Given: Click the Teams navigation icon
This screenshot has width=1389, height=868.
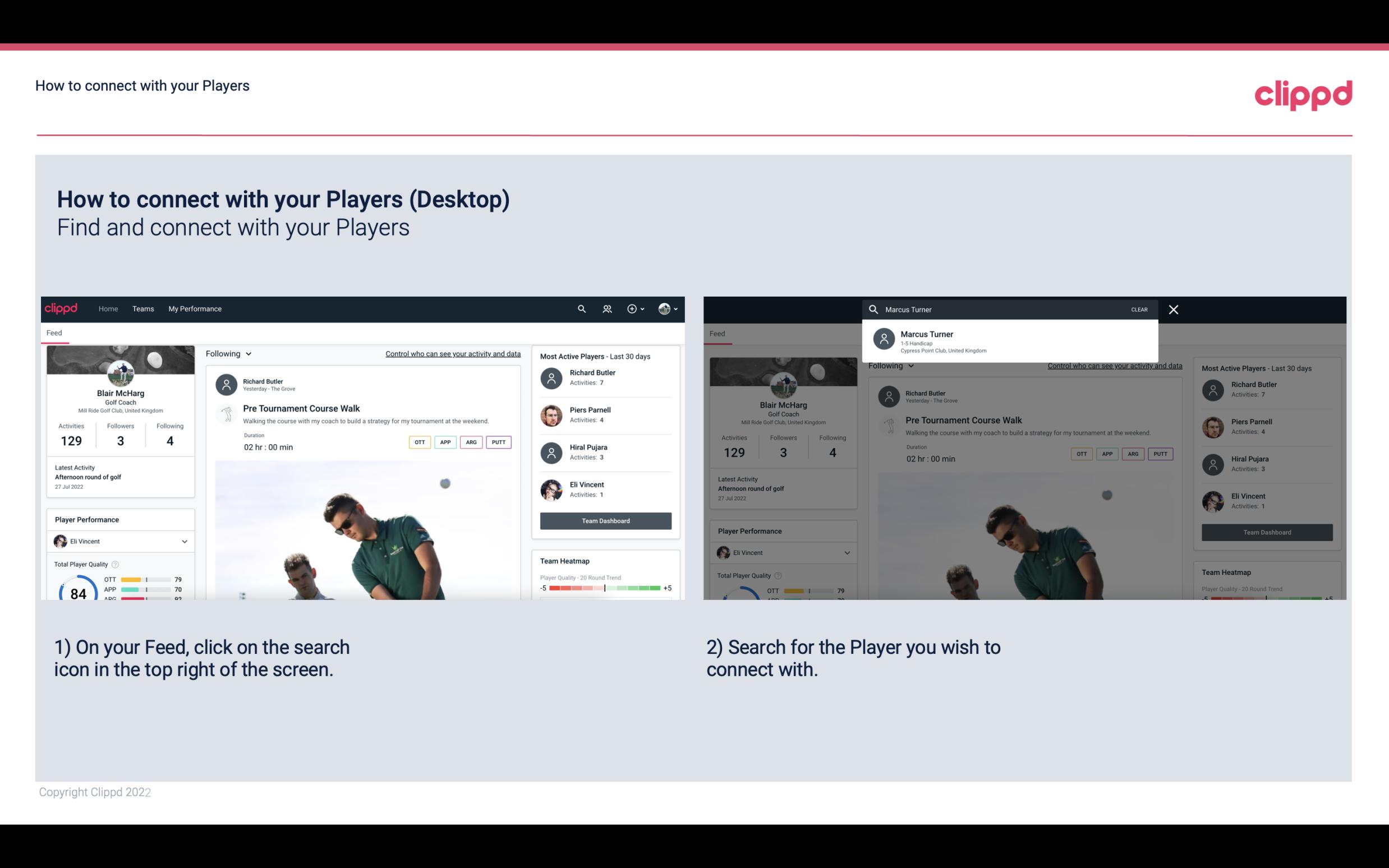Looking at the screenshot, I should (143, 308).
